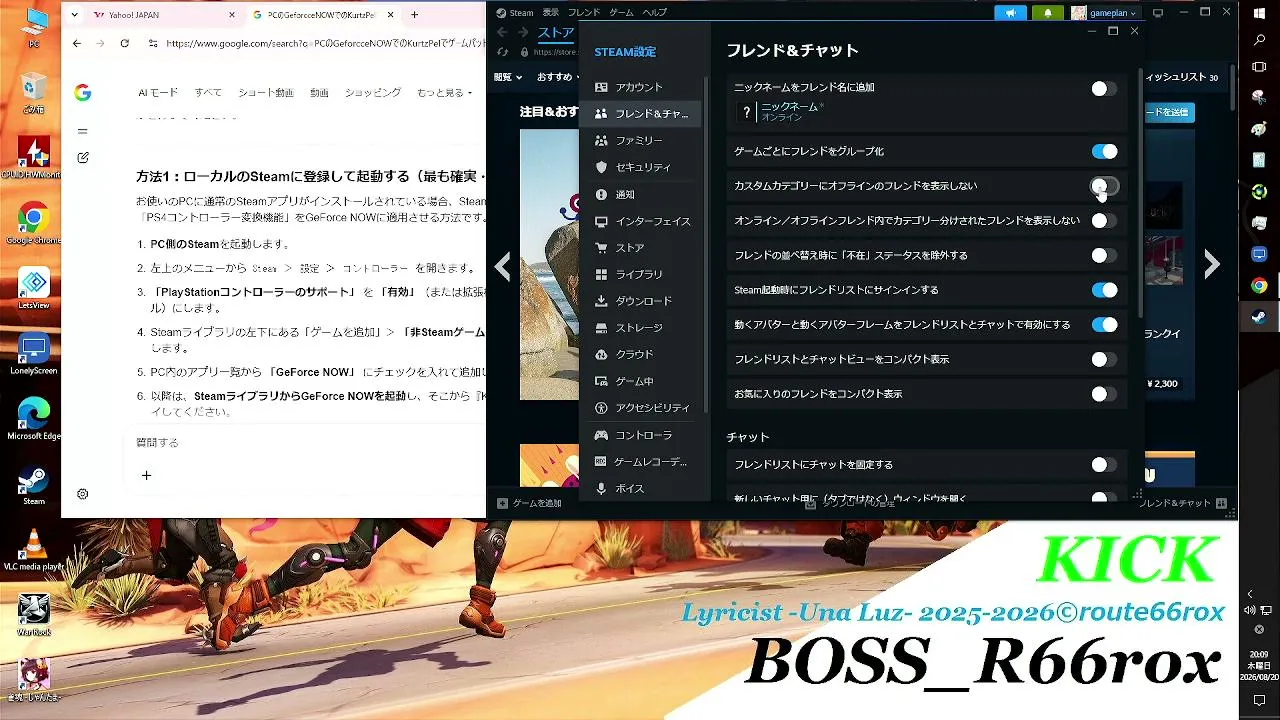The width and height of the screenshot is (1280, 720).
Task: Toggle ignoring 不在 status when sorting friends
Action: (1104, 256)
